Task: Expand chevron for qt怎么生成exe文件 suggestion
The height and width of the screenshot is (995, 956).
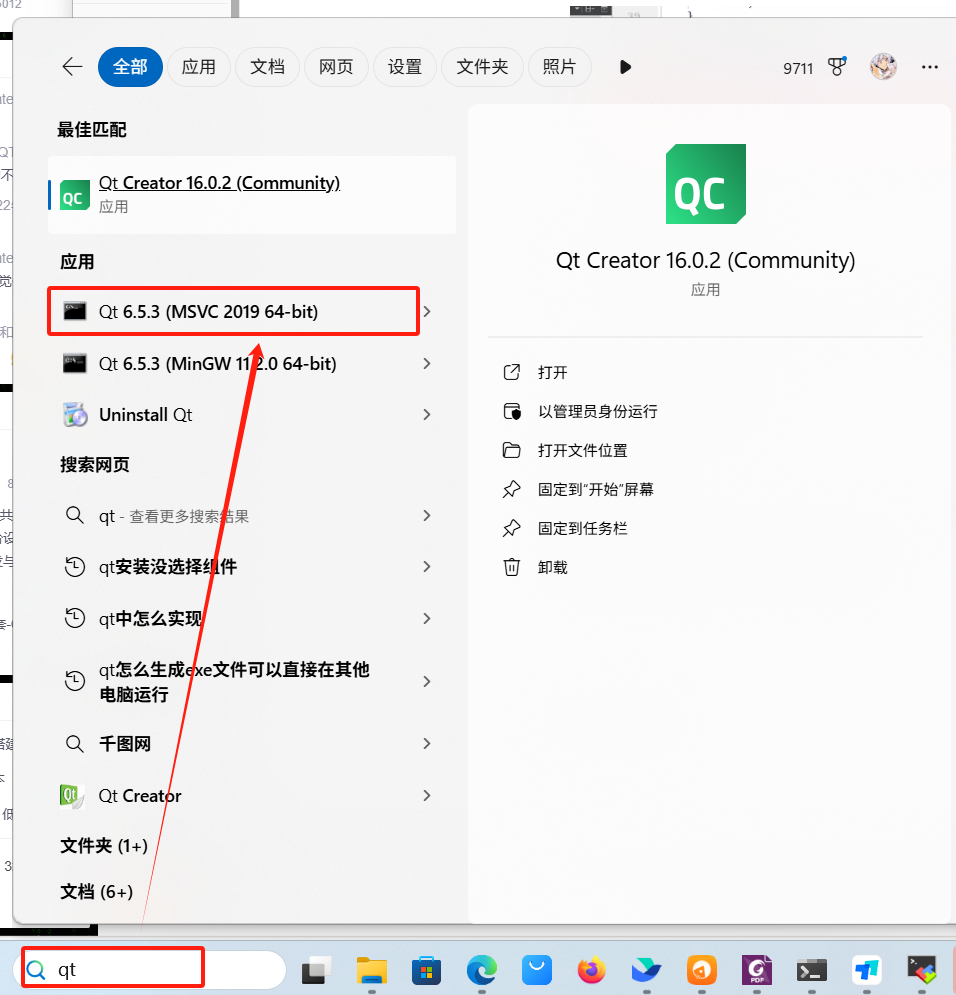Action: pyautogui.click(x=427, y=682)
